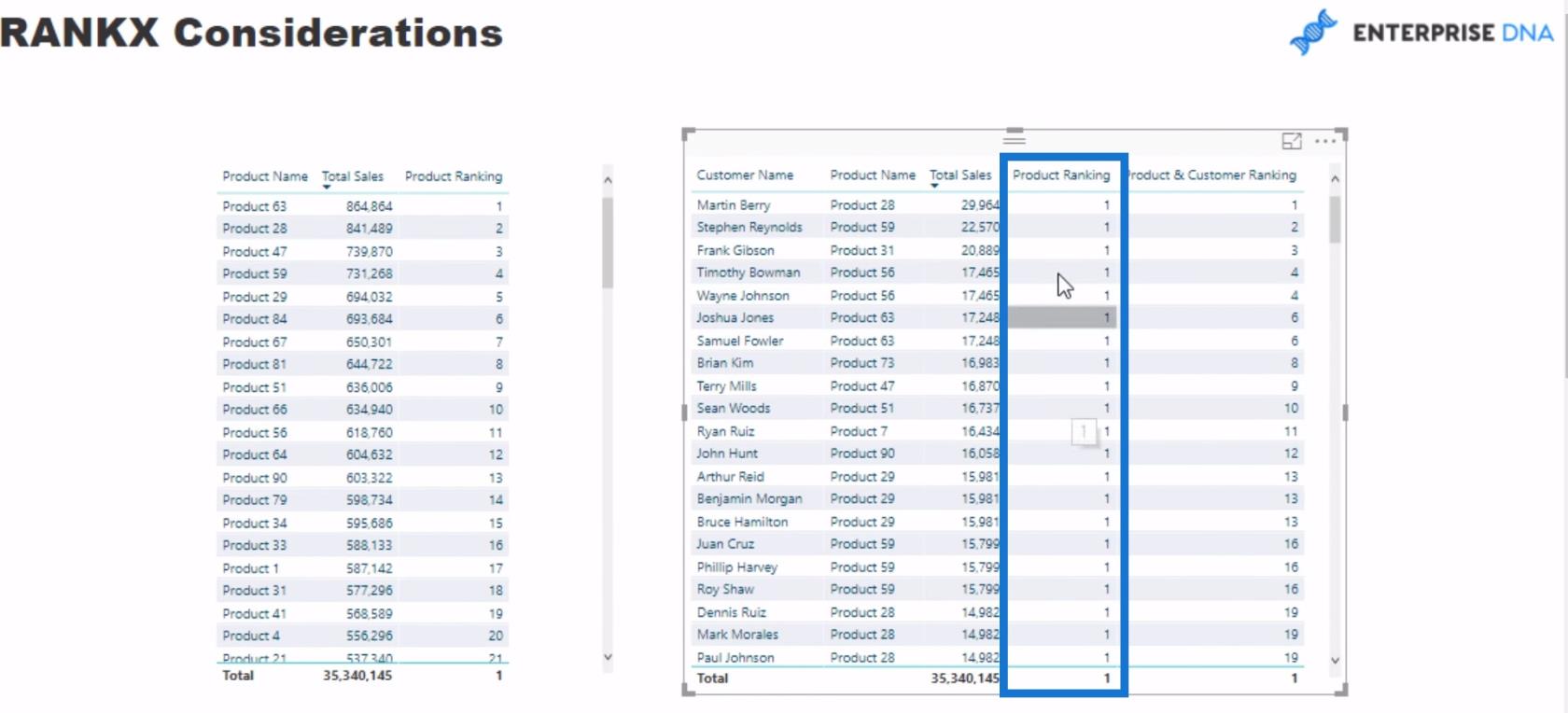Select customer Juan Cruz
Image resolution: width=1568 pixels, height=713 pixels.
tap(725, 544)
